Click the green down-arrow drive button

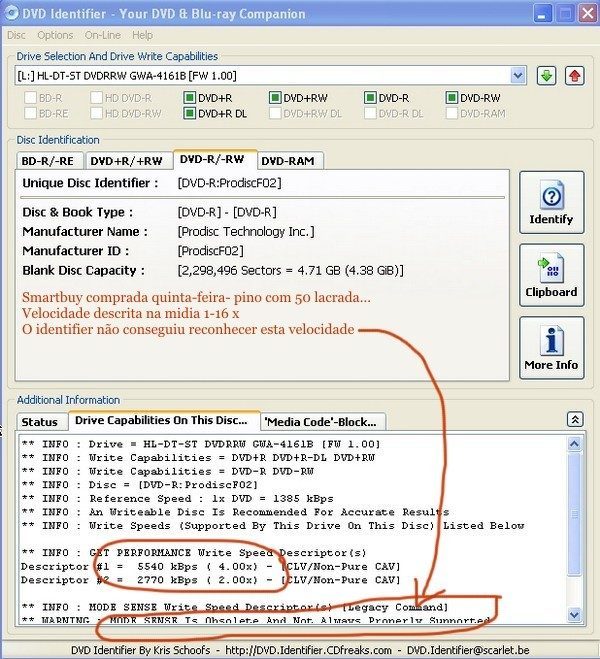[546, 76]
